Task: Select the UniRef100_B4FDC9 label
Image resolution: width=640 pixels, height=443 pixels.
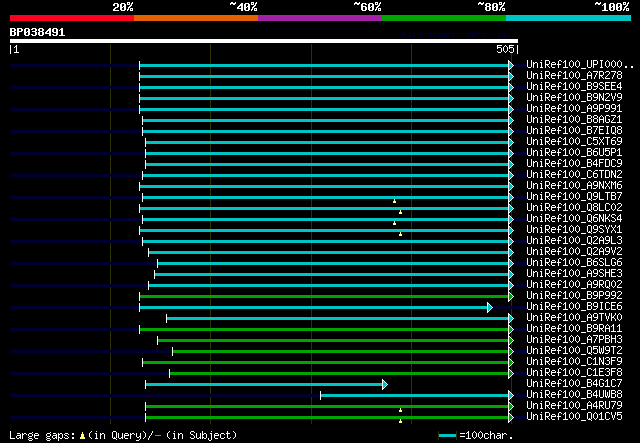Action: click(574, 164)
